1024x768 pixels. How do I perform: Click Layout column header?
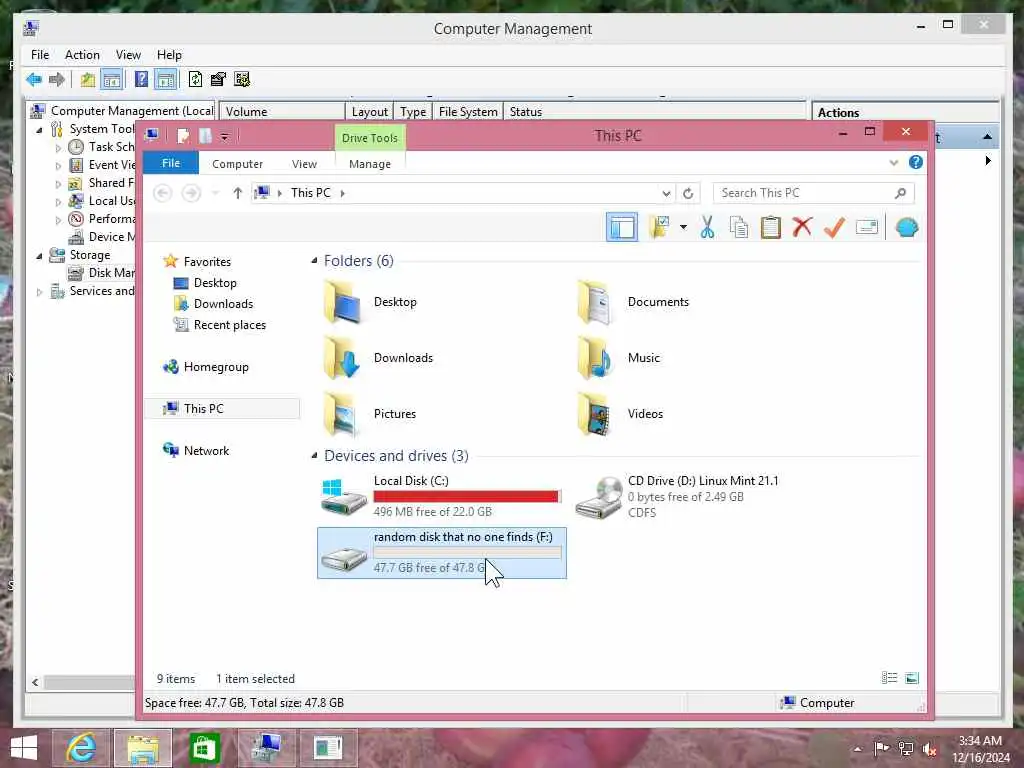(x=370, y=112)
